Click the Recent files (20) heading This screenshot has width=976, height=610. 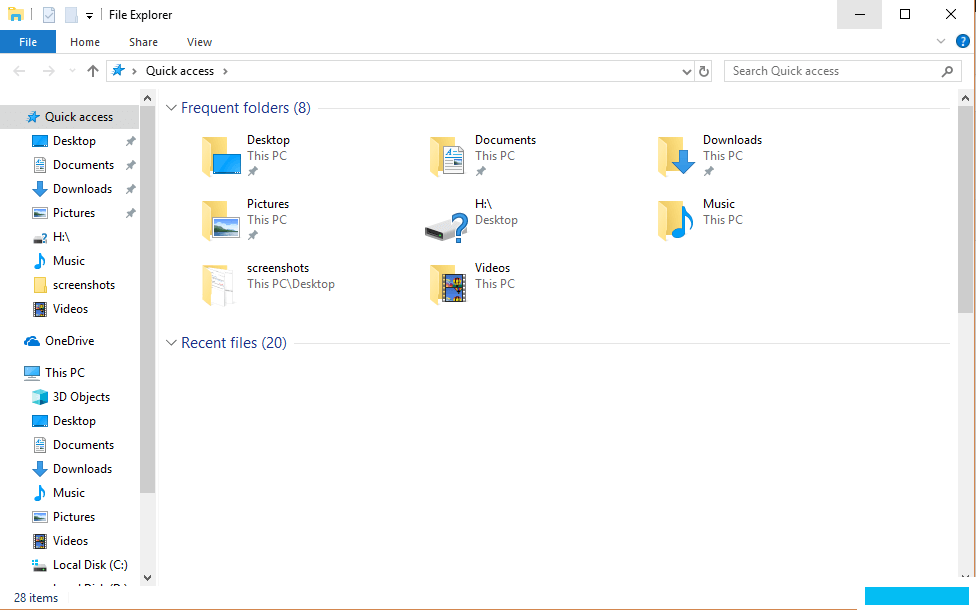(x=233, y=343)
